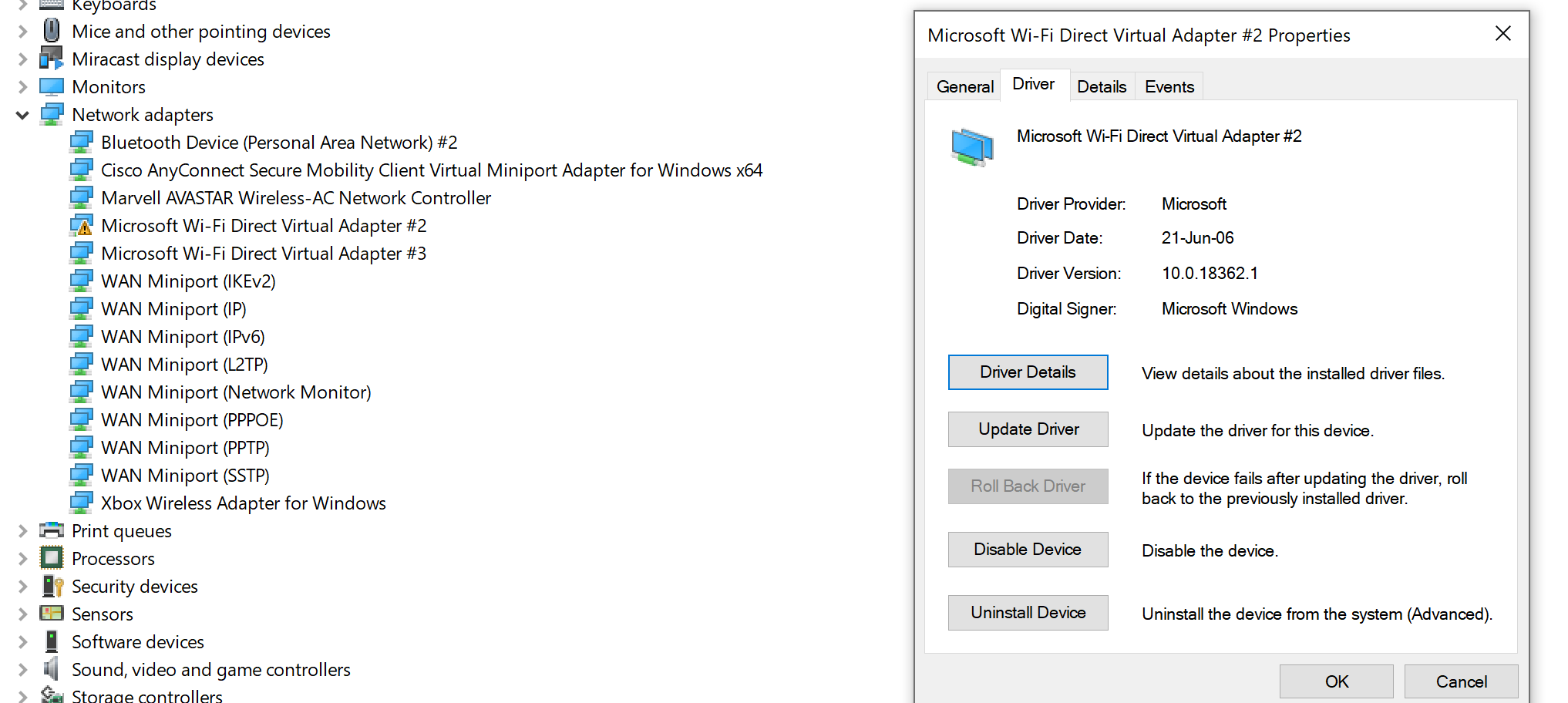Click the warning icon on Wi-Fi Direct Adapter #2
Image resolution: width=1568 pixels, height=703 pixels.
[81, 225]
